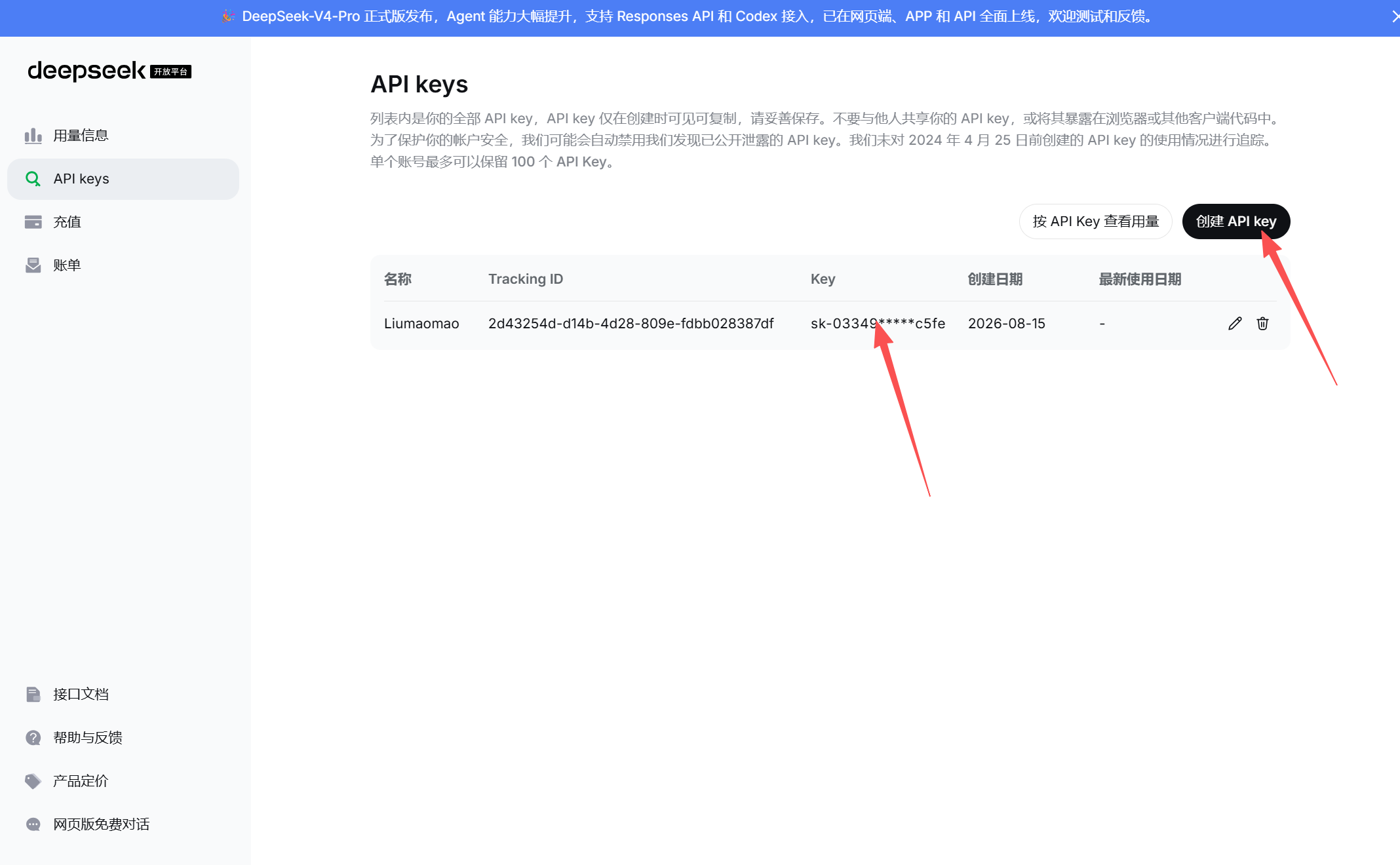Viewport: 1400px width, 865px height.
Task: Click the help question mark icon
Action: [33, 738]
